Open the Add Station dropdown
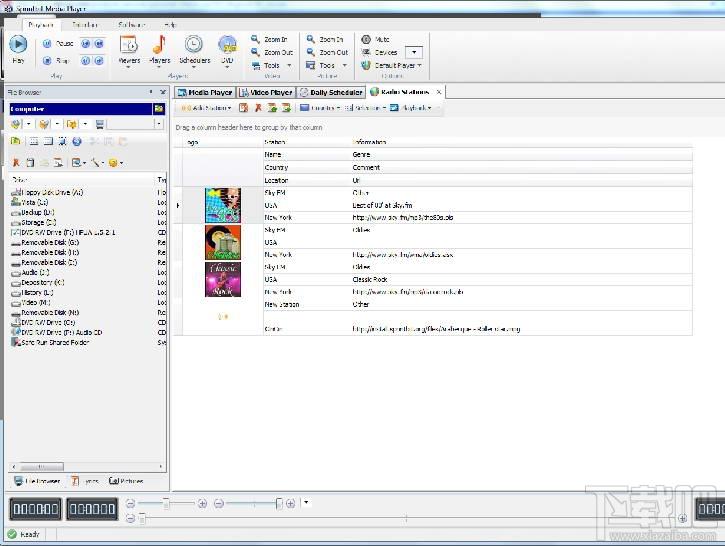725x546 pixels. 206,108
